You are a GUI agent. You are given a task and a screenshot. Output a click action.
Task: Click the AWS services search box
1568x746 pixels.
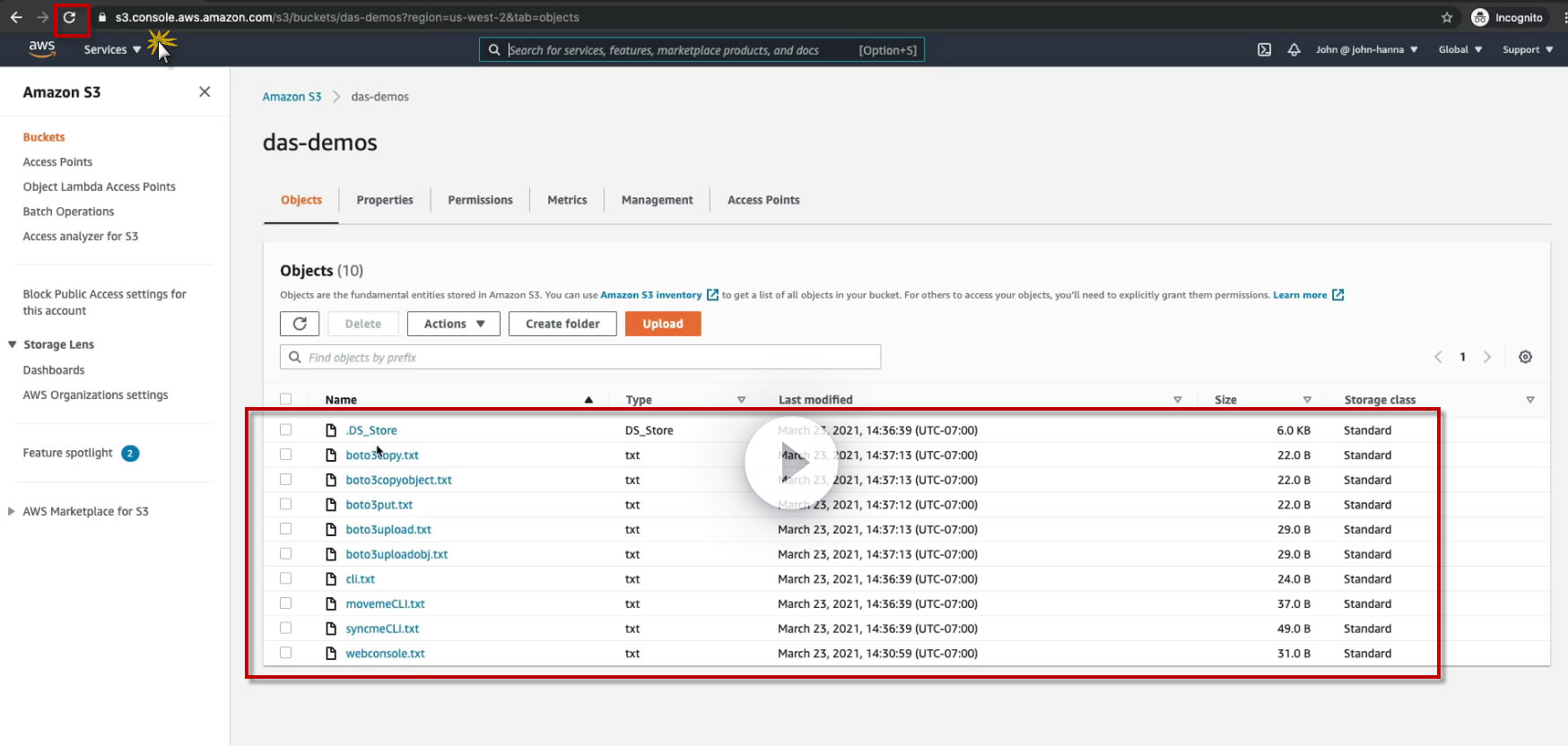[x=701, y=50]
